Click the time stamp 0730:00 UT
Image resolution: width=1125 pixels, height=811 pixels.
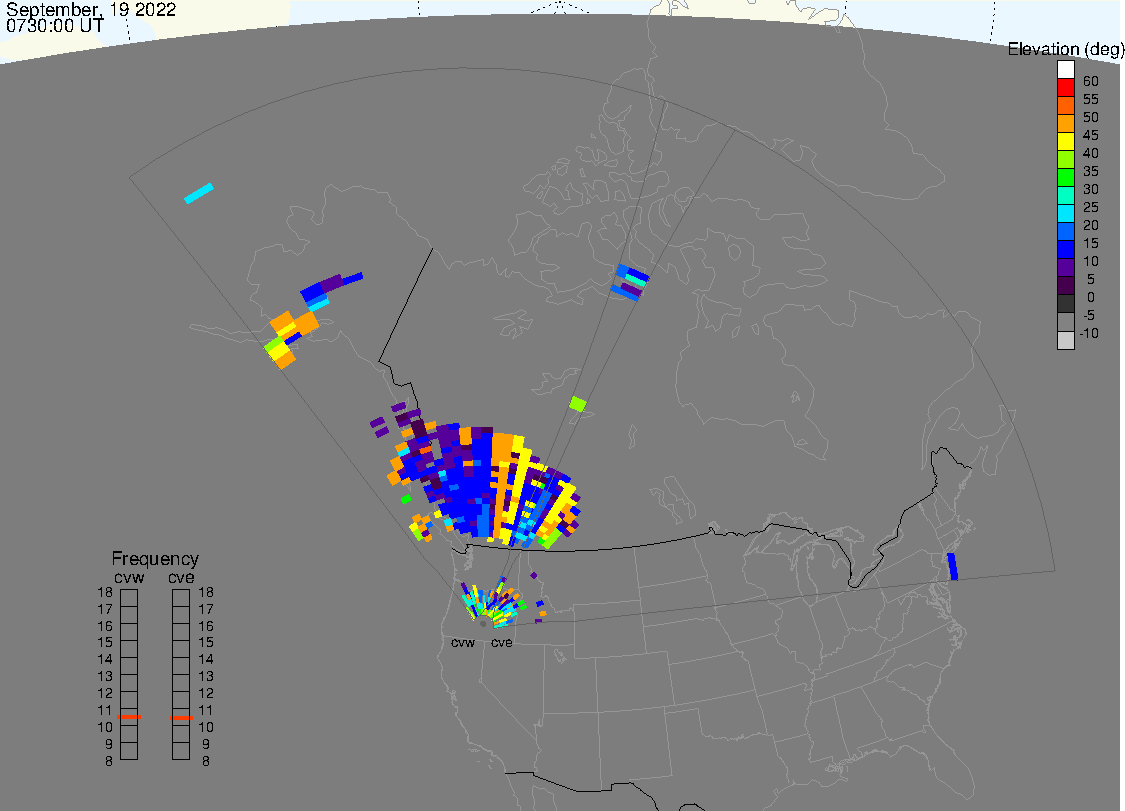pos(55,25)
